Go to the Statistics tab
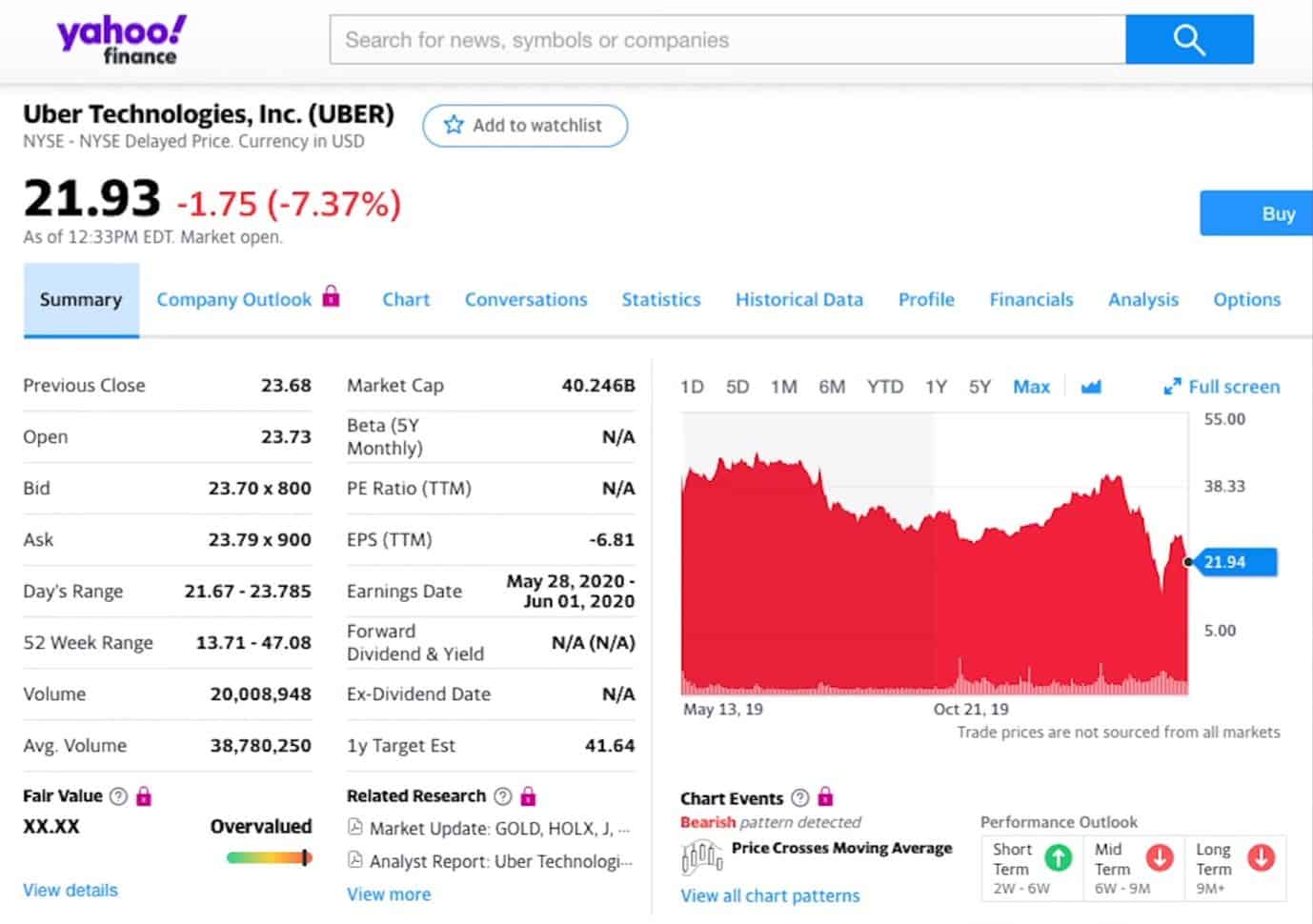 click(x=661, y=299)
